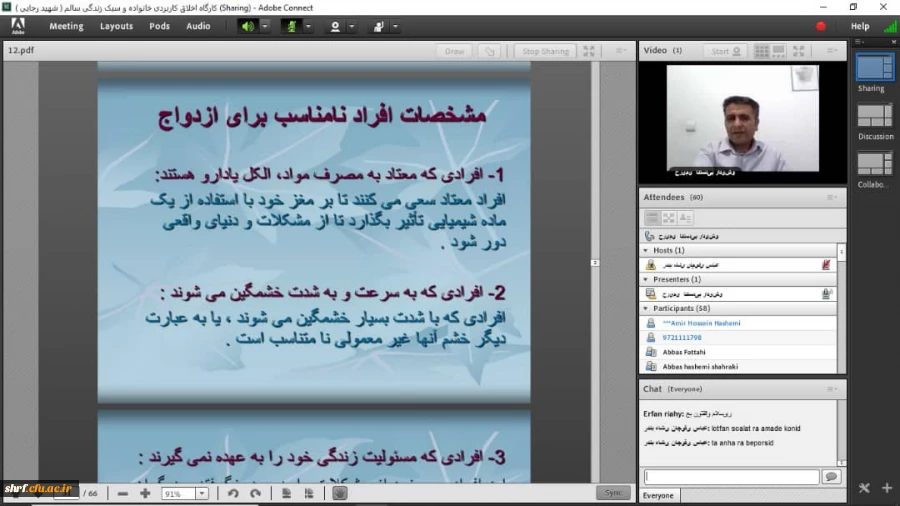Screen dimensions: 900x506
Task: Click the chat message input field
Action: (x=731, y=477)
